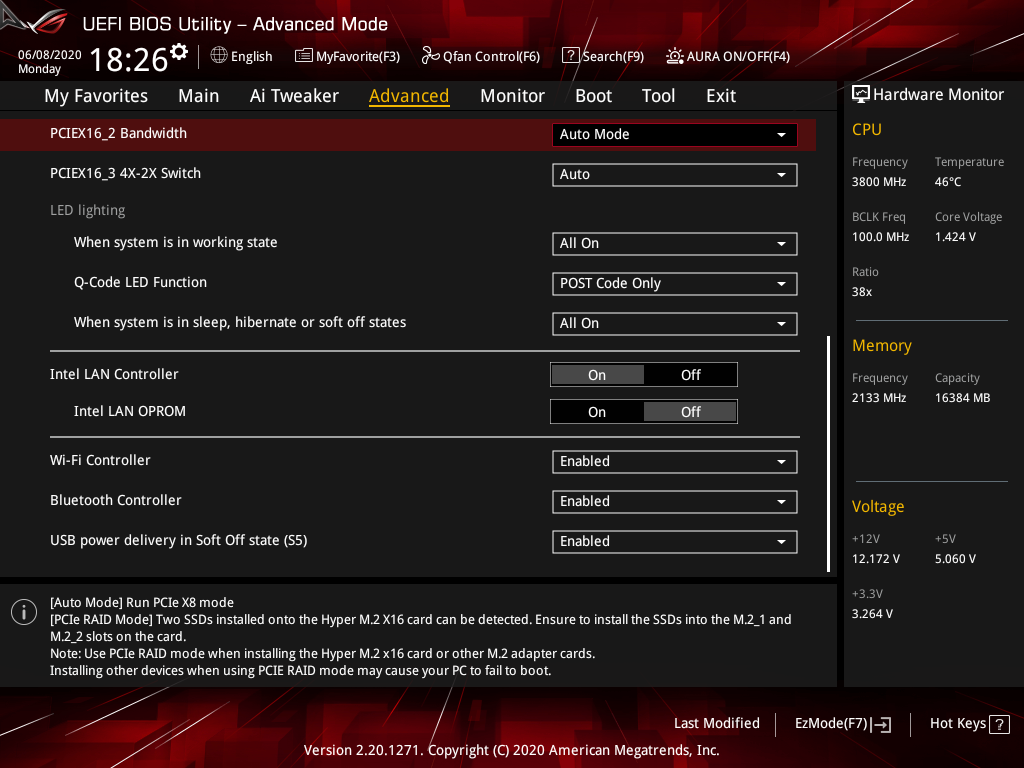
Task: Select PCIEX16_2 Bandwidth row label
Action: point(118,133)
